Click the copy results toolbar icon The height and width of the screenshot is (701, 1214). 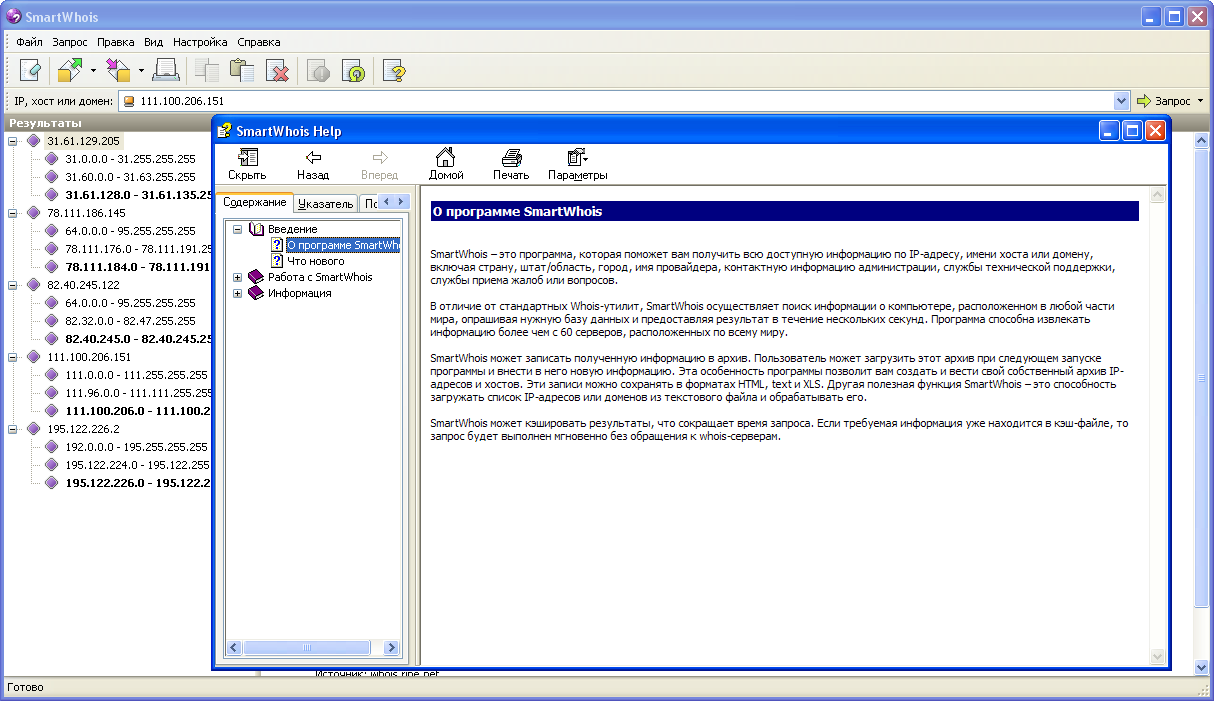(x=207, y=70)
